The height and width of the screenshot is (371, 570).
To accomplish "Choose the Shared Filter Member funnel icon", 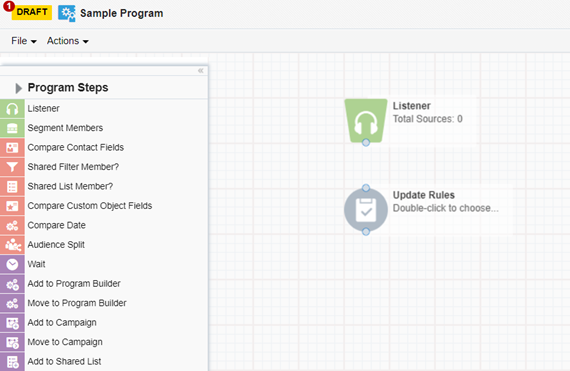I will click(x=12, y=167).
